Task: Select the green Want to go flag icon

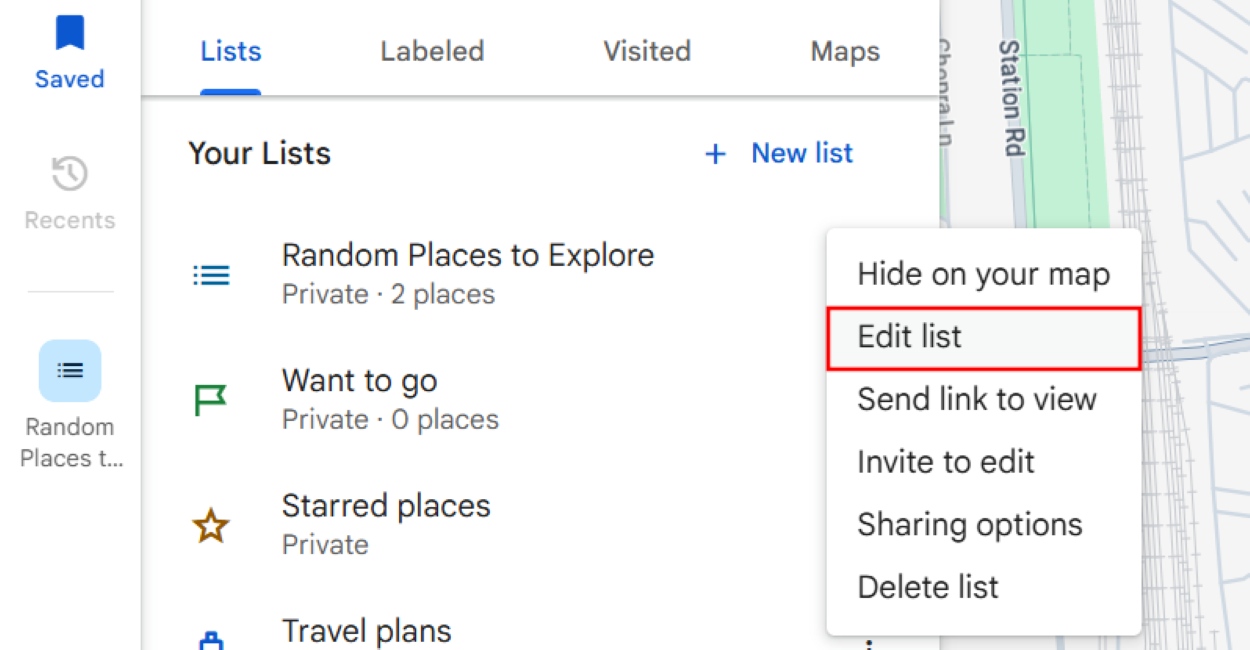Action: tap(210, 399)
